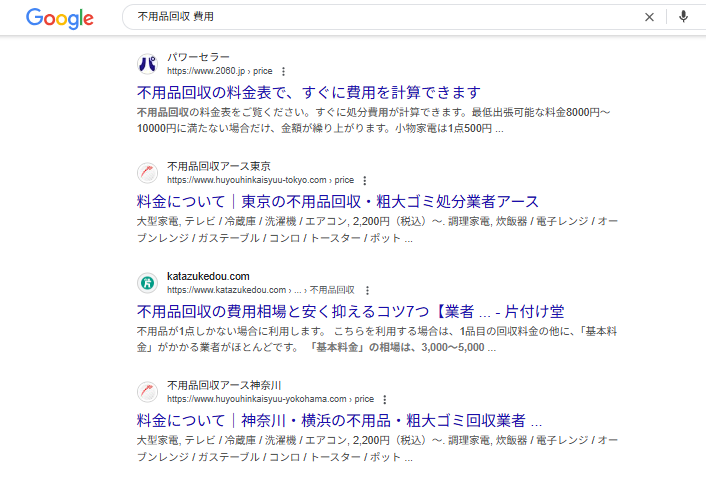The image size is (706, 482).
Task: Open 料金について｜神奈川・横浜の不用品 result title
Action: click(x=339, y=420)
